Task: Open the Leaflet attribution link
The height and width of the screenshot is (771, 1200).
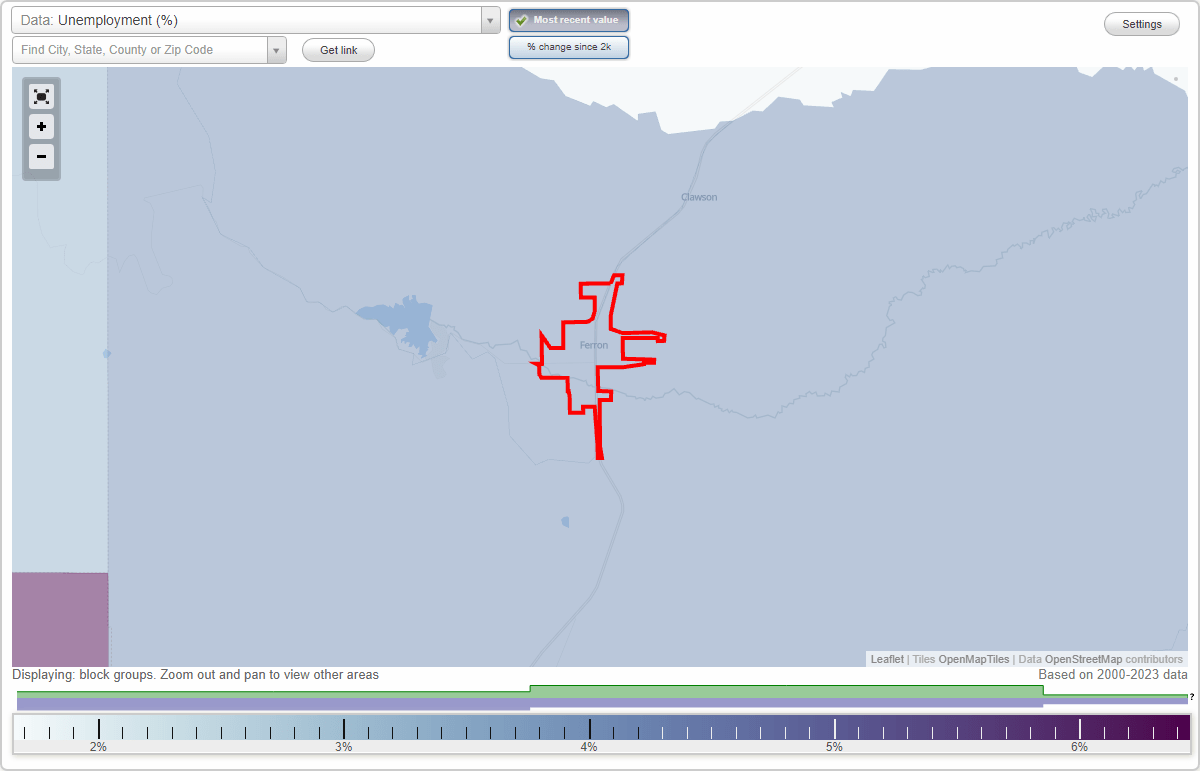Action: pyautogui.click(x=887, y=660)
